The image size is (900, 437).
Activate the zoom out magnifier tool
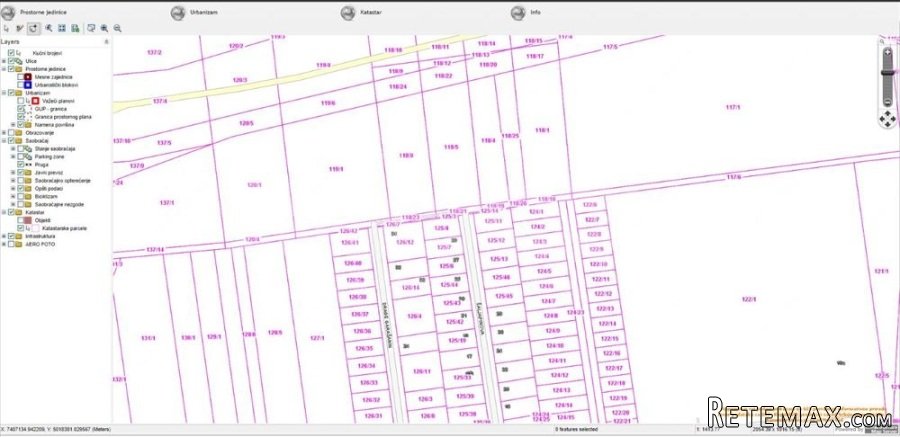[118, 28]
